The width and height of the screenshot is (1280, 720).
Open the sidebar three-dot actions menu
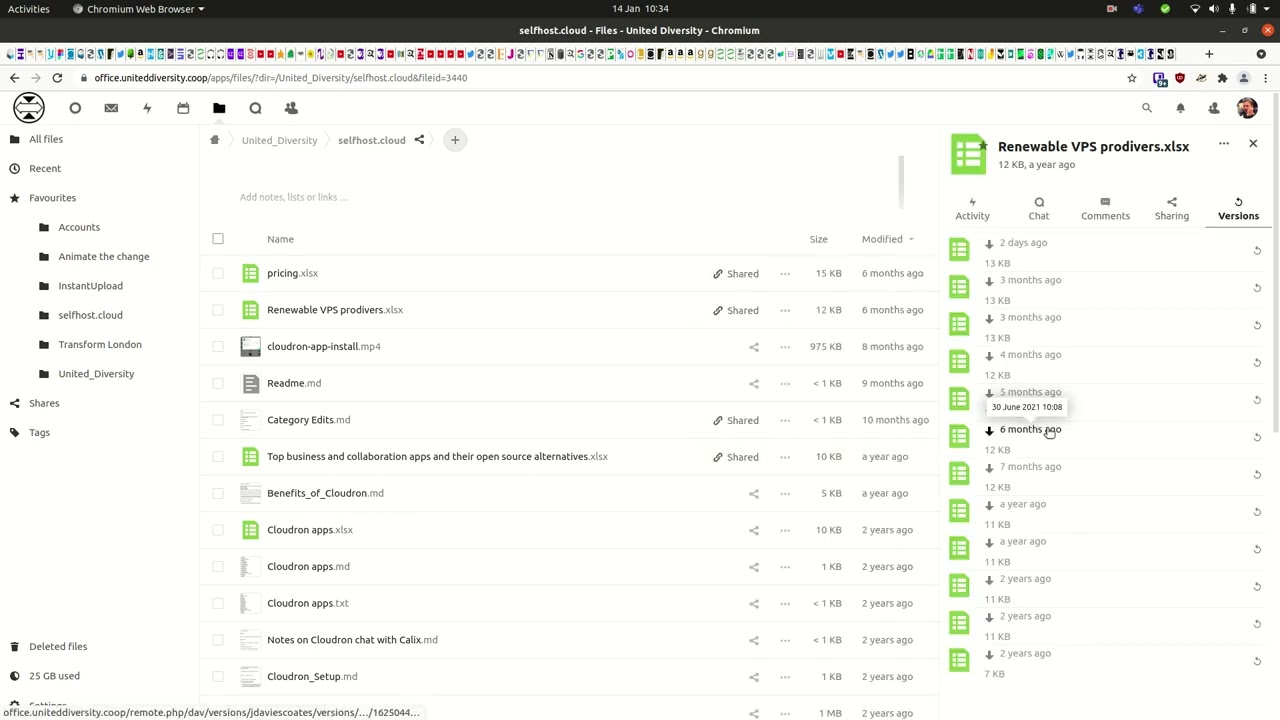coord(1224,144)
